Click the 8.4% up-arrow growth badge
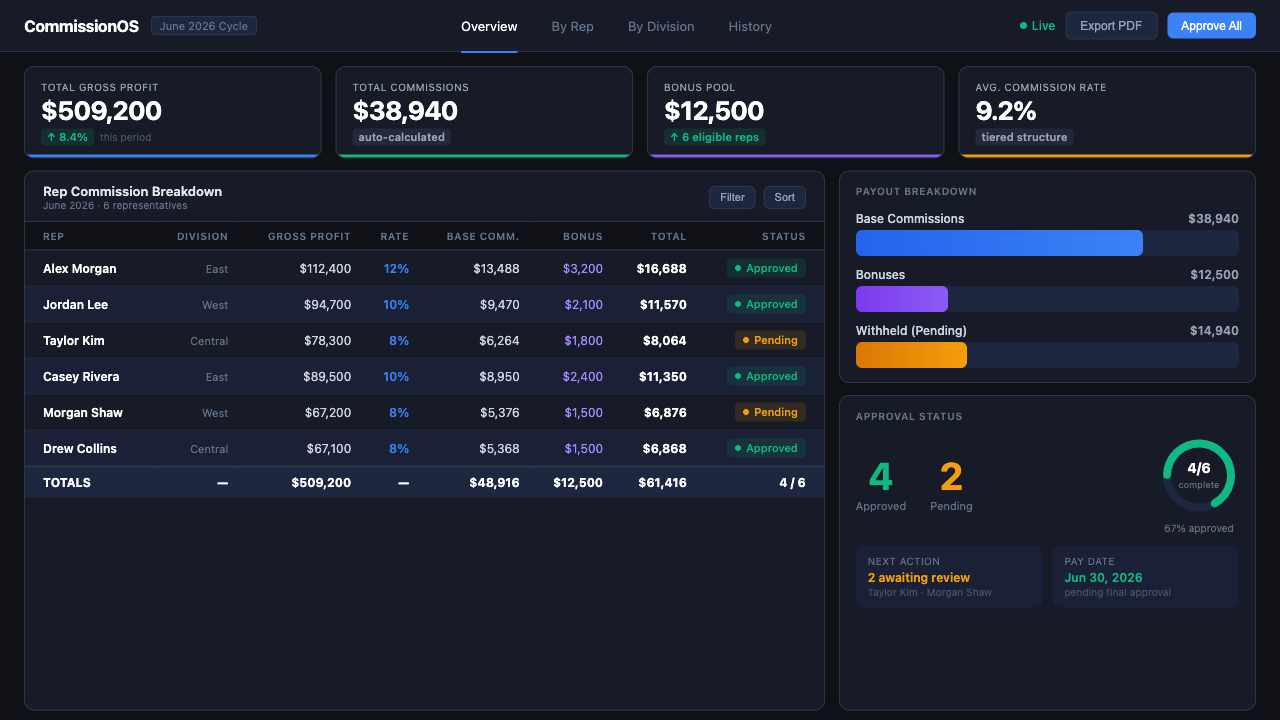This screenshot has height=720, width=1280. [x=67, y=137]
